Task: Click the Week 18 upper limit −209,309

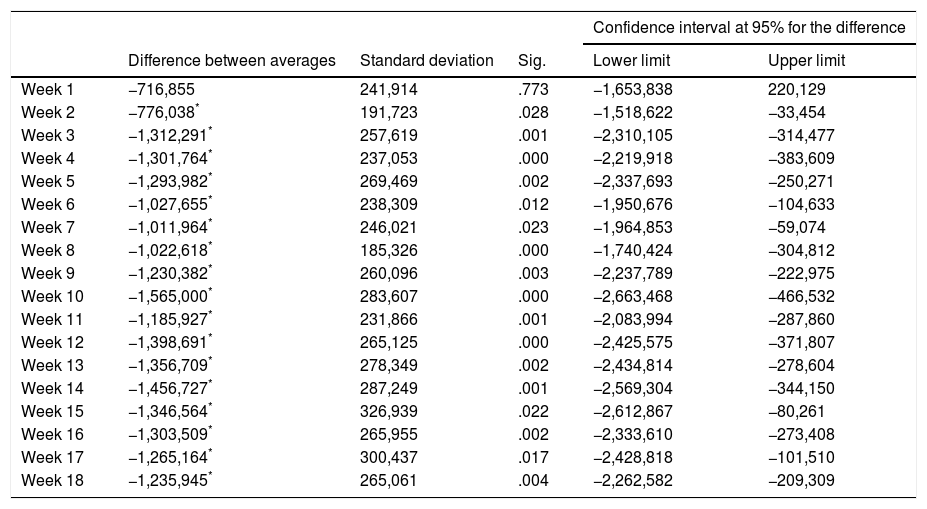Action: 801,480
